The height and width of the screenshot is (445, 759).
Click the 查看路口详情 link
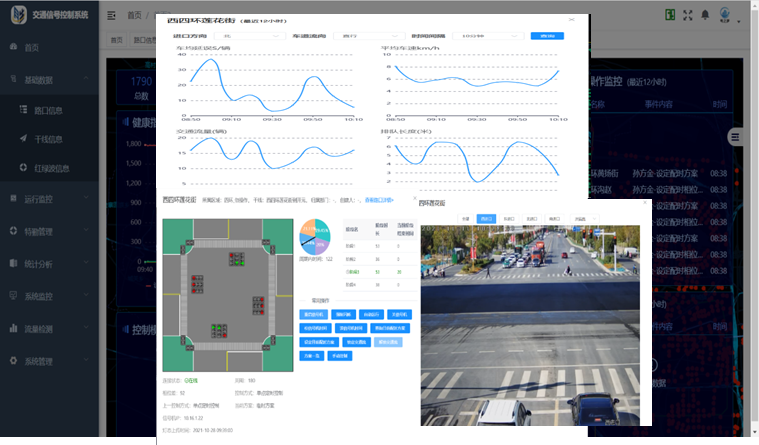[x=385, y=199]
